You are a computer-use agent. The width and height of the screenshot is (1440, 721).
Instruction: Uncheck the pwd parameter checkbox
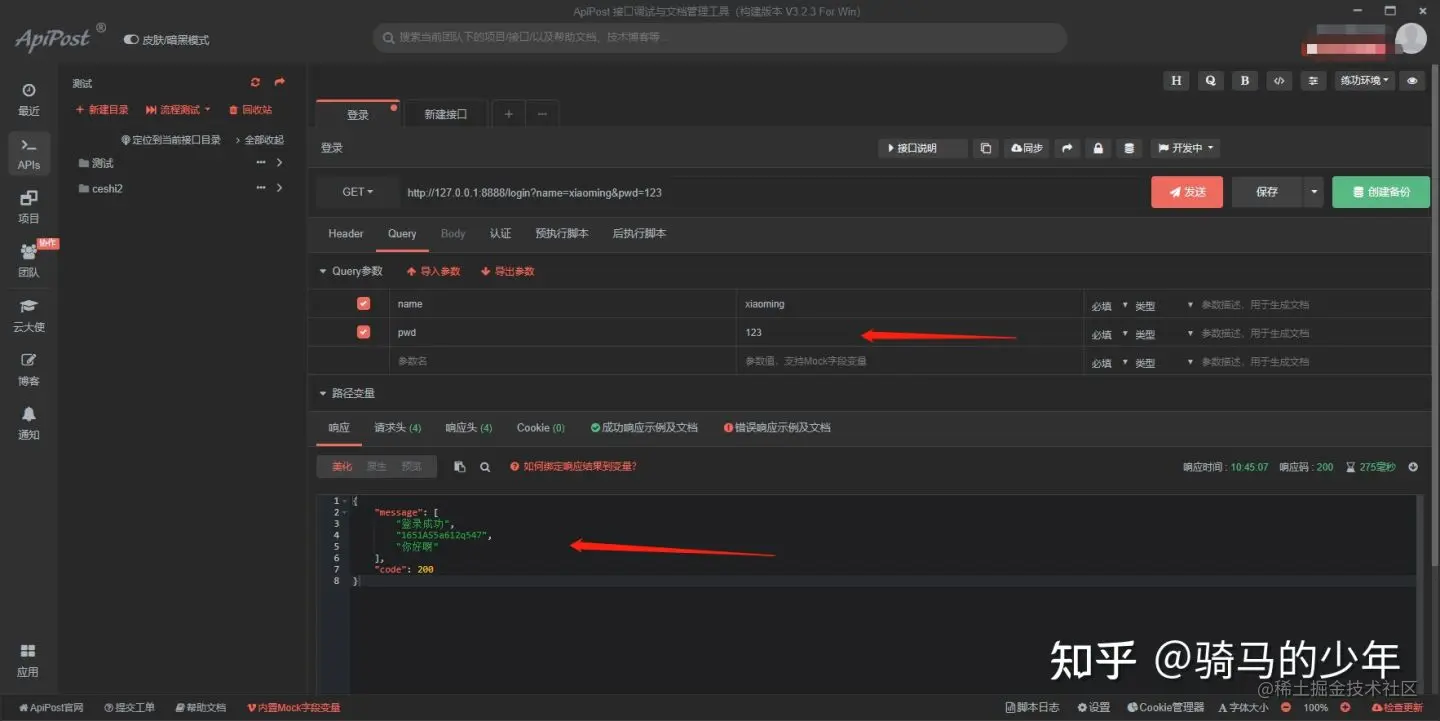point(363,332)
